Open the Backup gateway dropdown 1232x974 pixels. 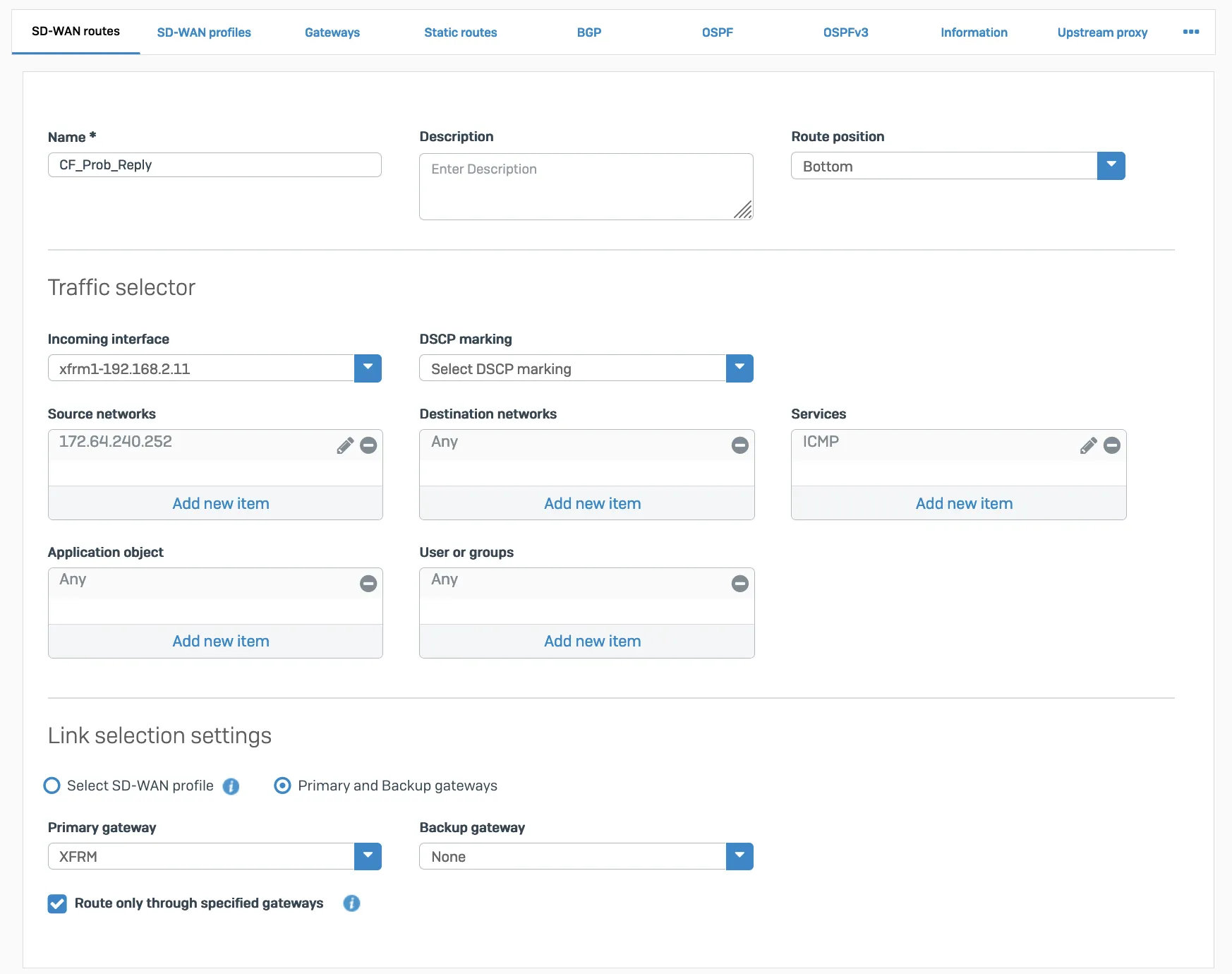click(739, 856)
